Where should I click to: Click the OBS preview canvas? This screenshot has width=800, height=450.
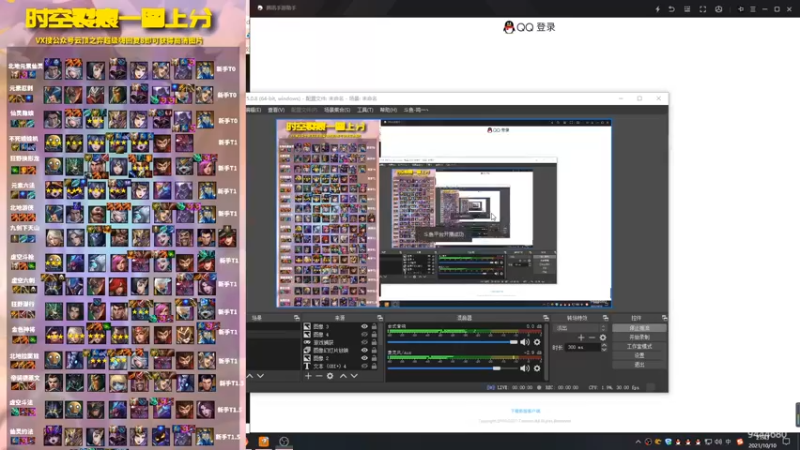(x=444, y=213)
